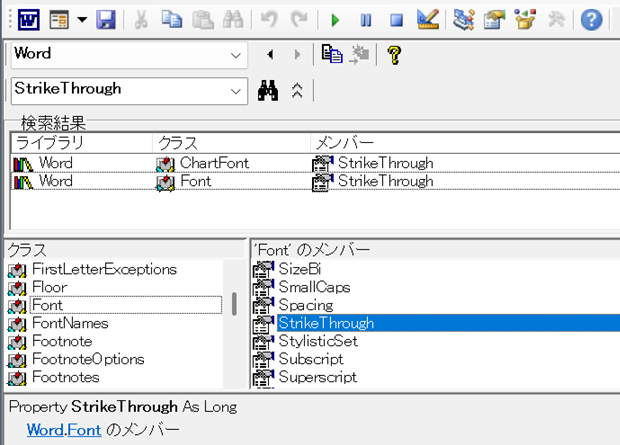620x445 pixels.
Task: Open Visual Basic Help blue question icon
Action: (592, 19)
